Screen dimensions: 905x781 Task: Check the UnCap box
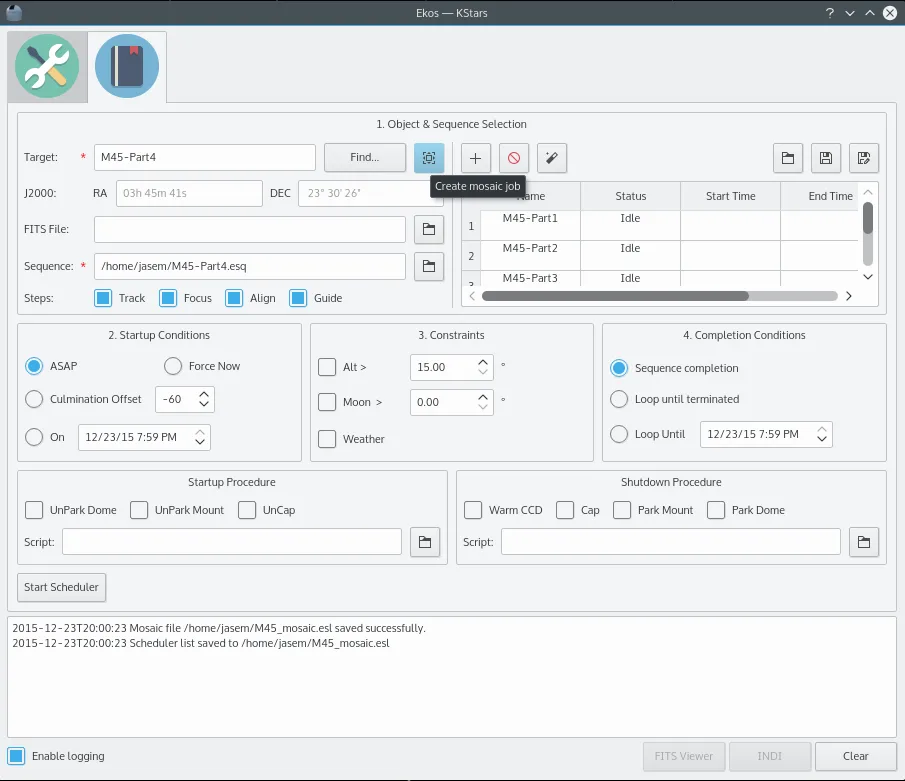tap(247, 510)
